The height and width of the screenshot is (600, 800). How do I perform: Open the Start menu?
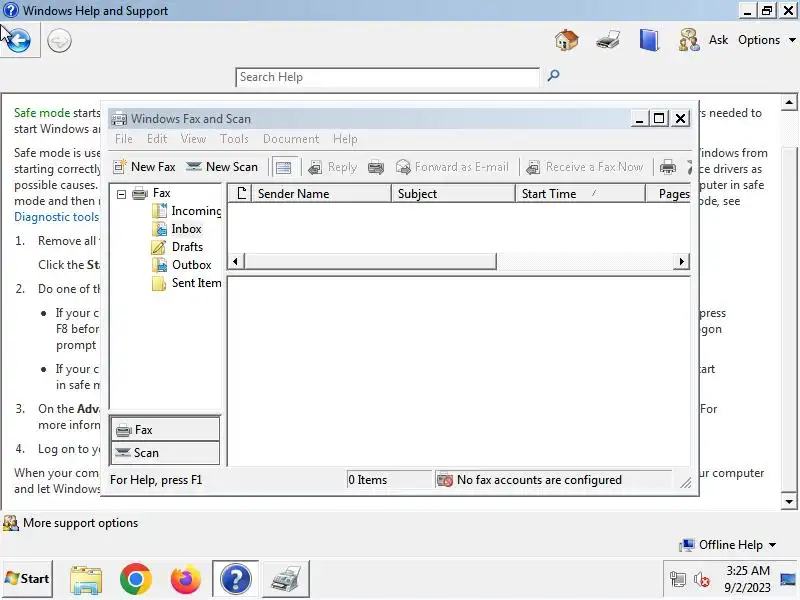[27, 579]
